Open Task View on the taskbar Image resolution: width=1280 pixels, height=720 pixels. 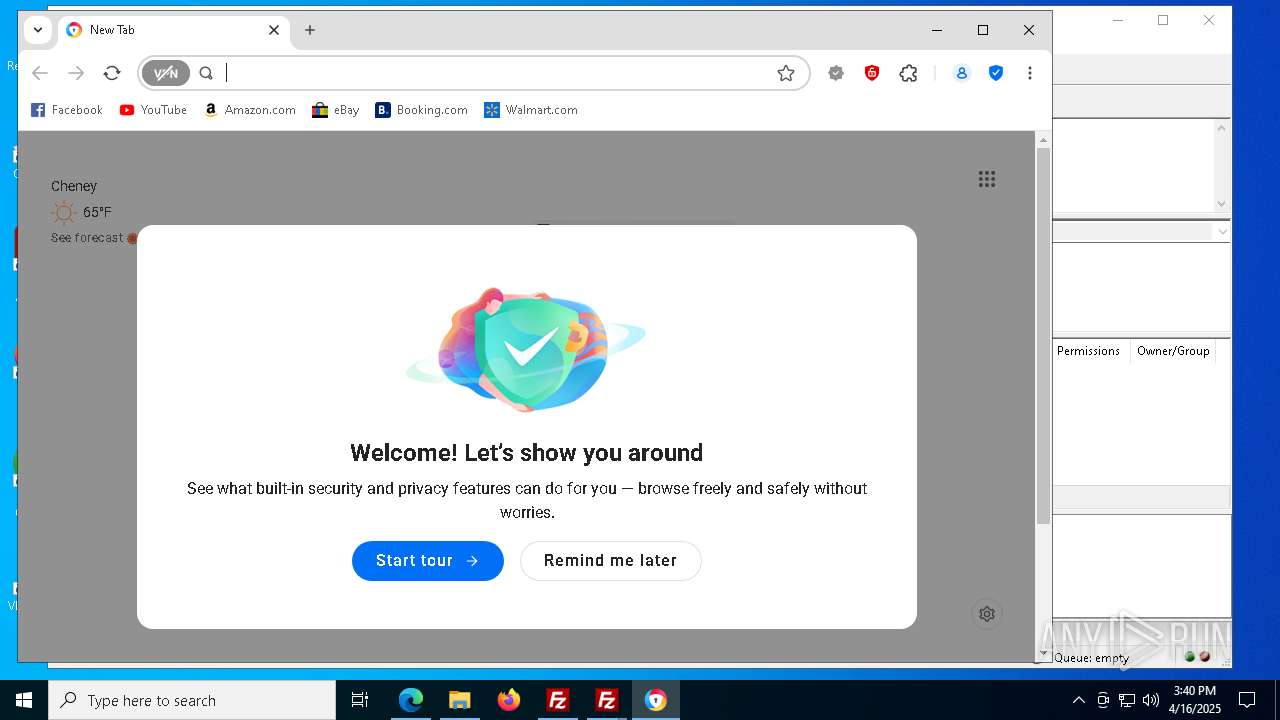pos(360,700)
